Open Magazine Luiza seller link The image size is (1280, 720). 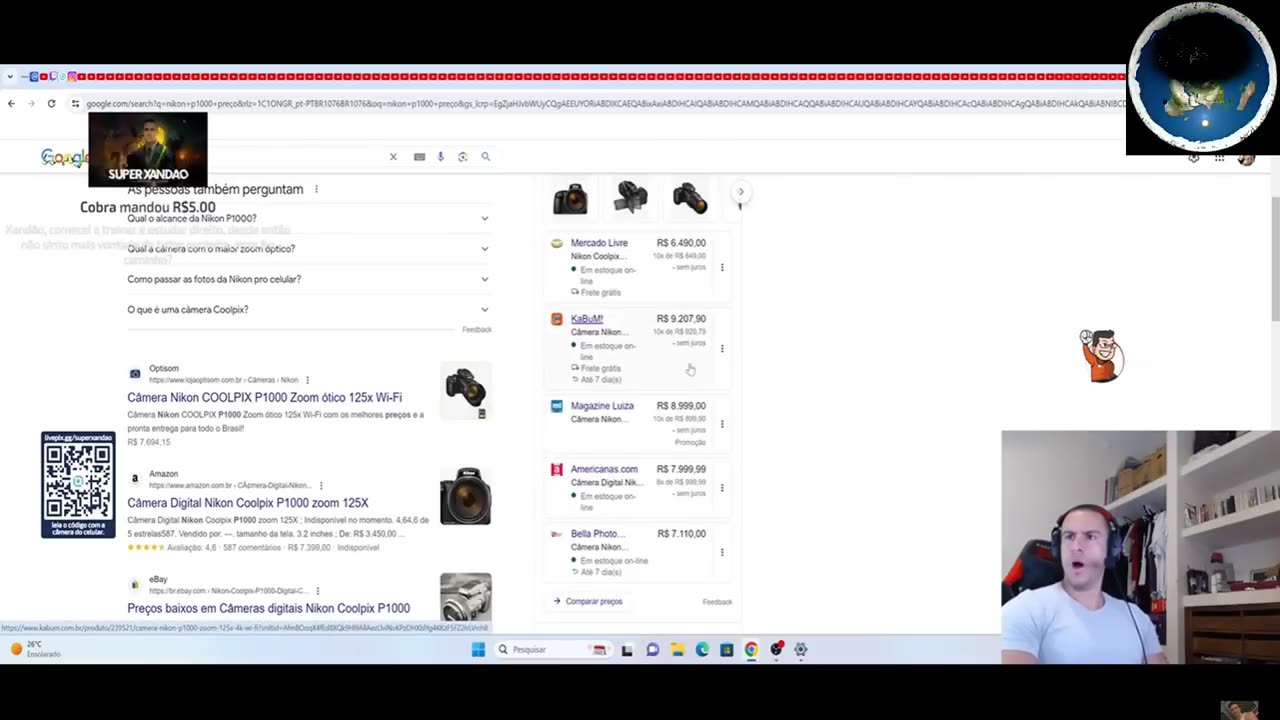602,406
